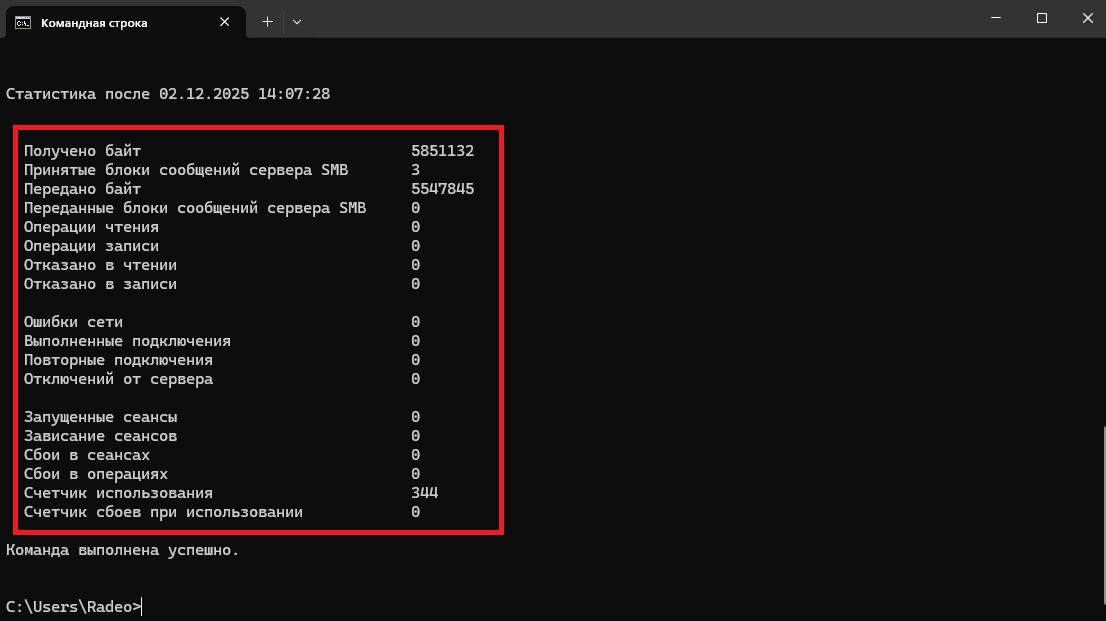Open a new tab with the plus button
This screenshot has height=621, width=1106.
click(x=267, y=21)
